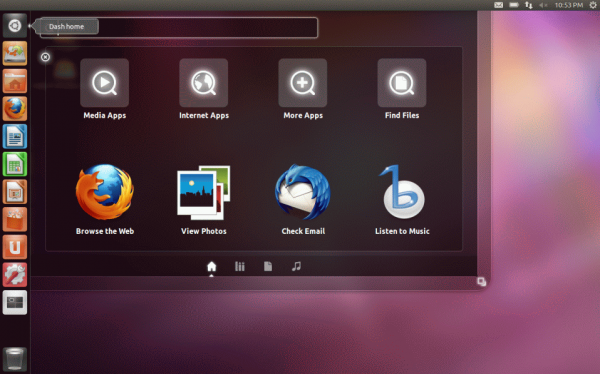
Task: Open the Media Apps search shortcut
Action: tap(104, 83)
